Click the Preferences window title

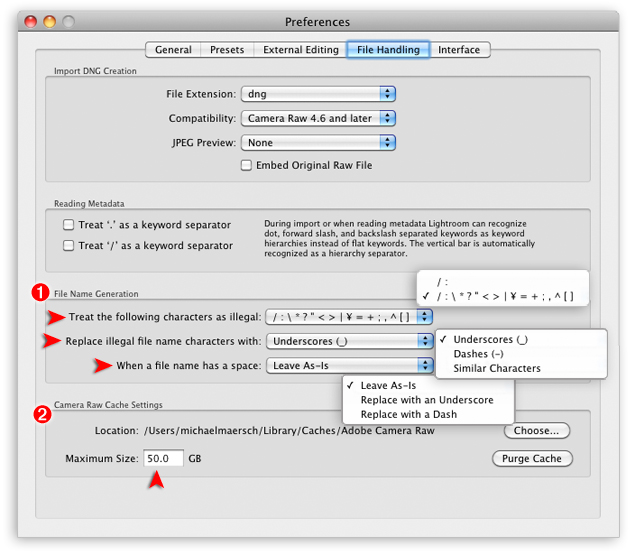click(318, 22)
